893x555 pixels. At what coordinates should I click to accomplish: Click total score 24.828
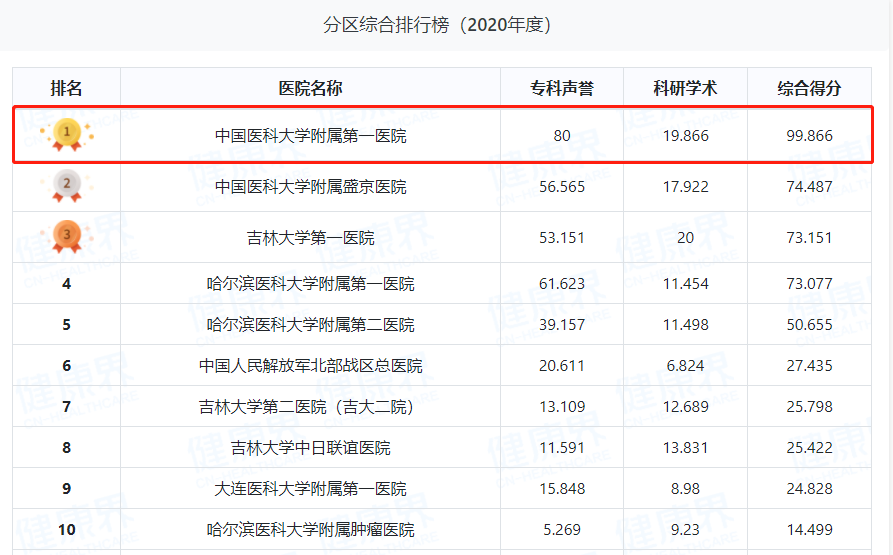click(x=809, y=488)
